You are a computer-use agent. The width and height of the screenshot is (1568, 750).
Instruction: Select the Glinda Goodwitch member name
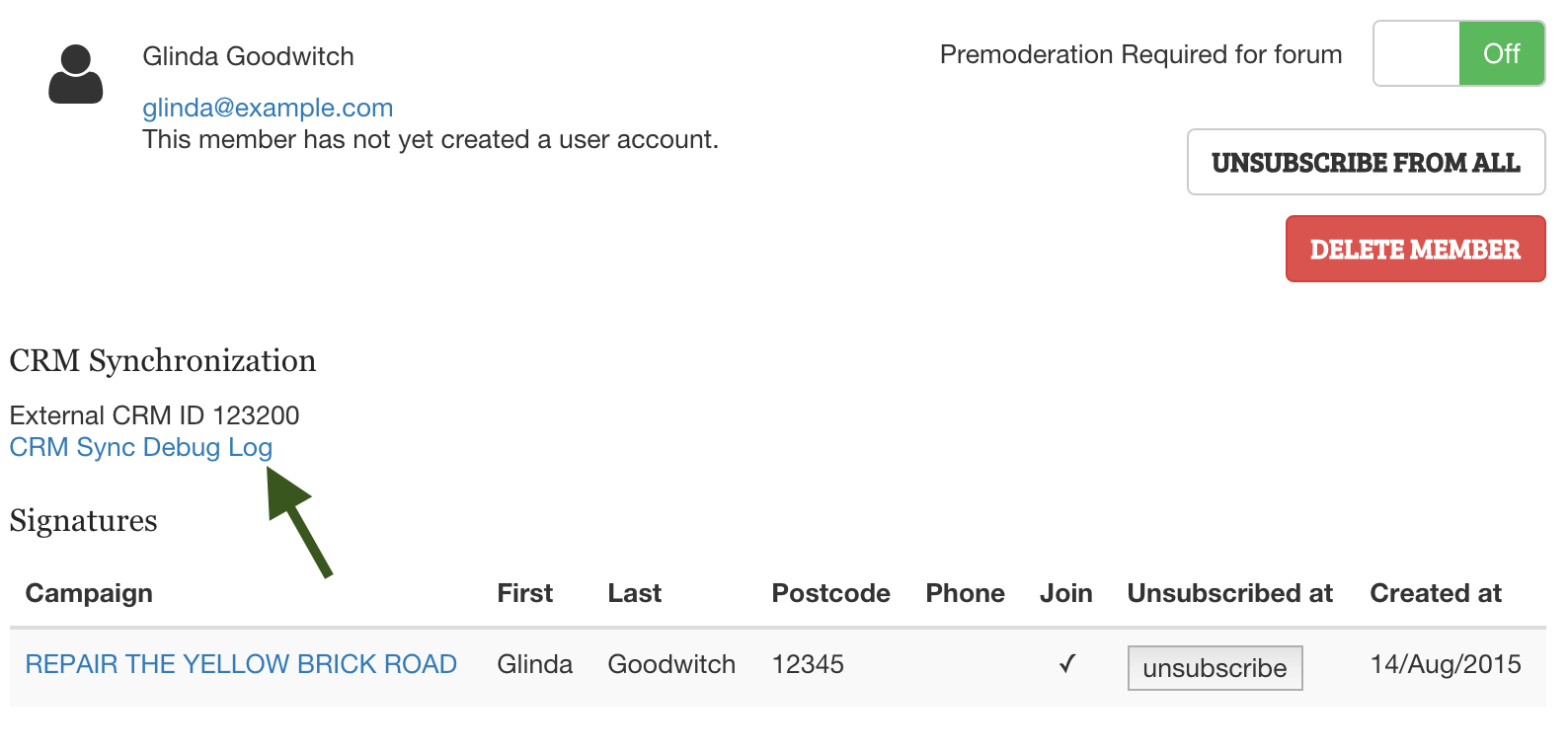point(248,56)
